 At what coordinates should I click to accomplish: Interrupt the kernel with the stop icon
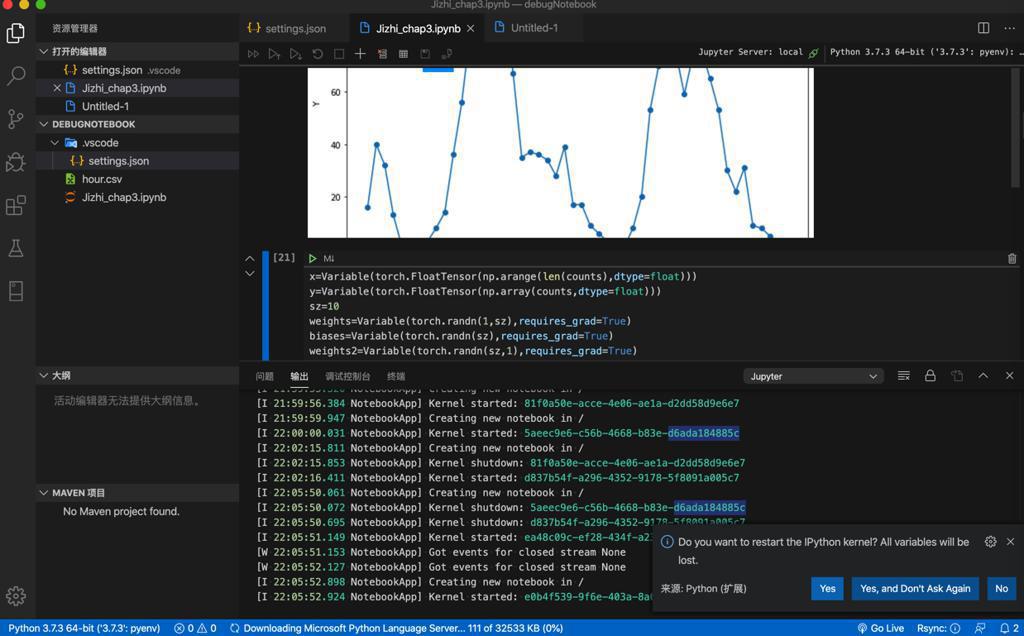[x=339, y=54]
